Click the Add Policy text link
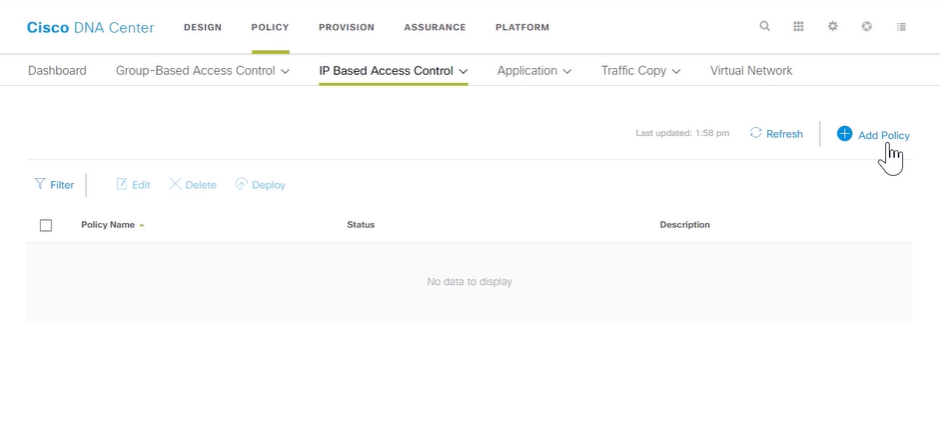Image resolution: width=940 pixels, height=436 pixels. point(884,136)
